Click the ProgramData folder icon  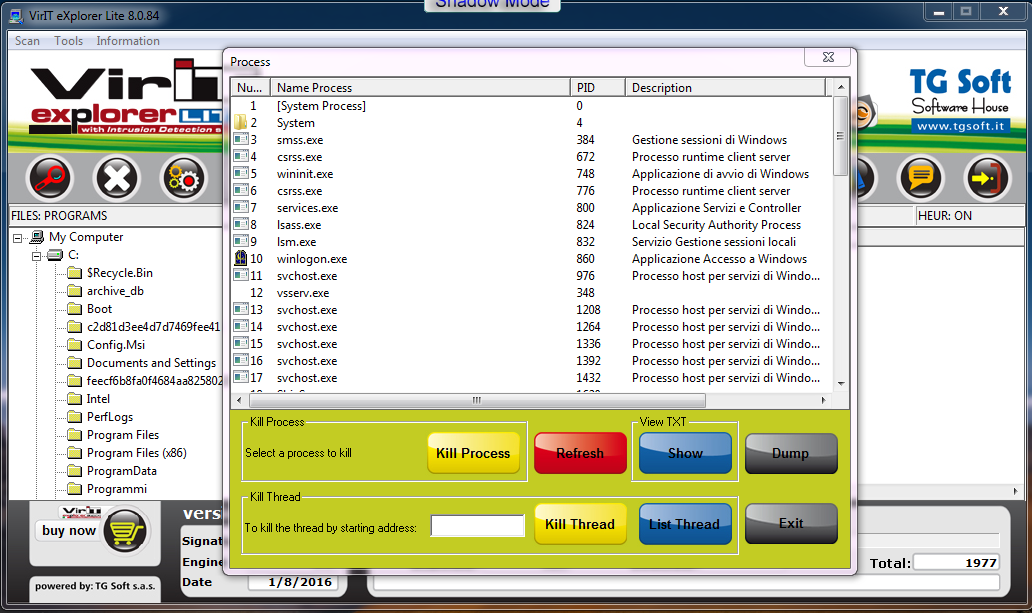(75, 471)
